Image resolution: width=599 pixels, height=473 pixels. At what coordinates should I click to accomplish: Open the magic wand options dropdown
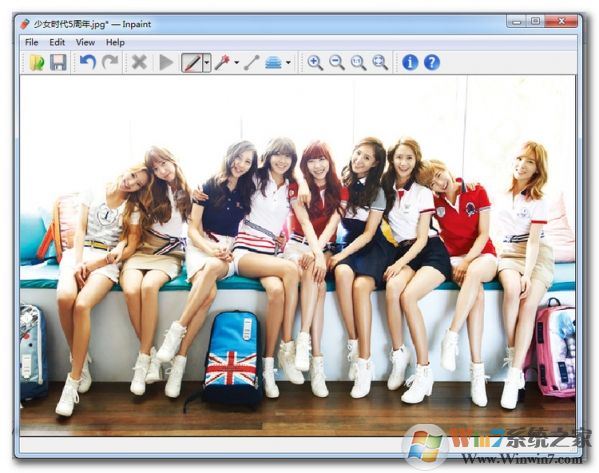(237, 62)
